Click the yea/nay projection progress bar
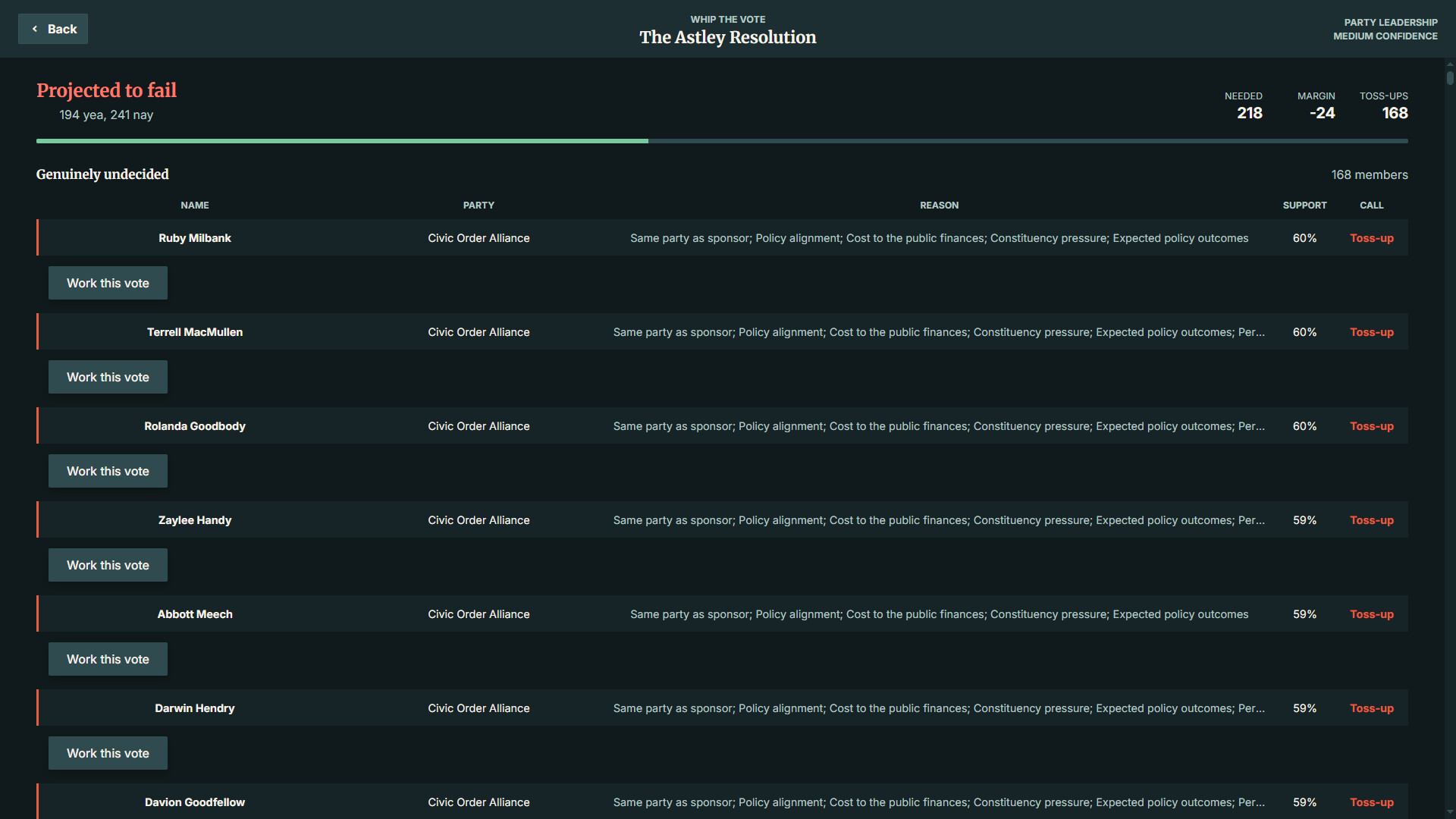This screenshot has width=1456, height=819. click(x=722, y=141)
